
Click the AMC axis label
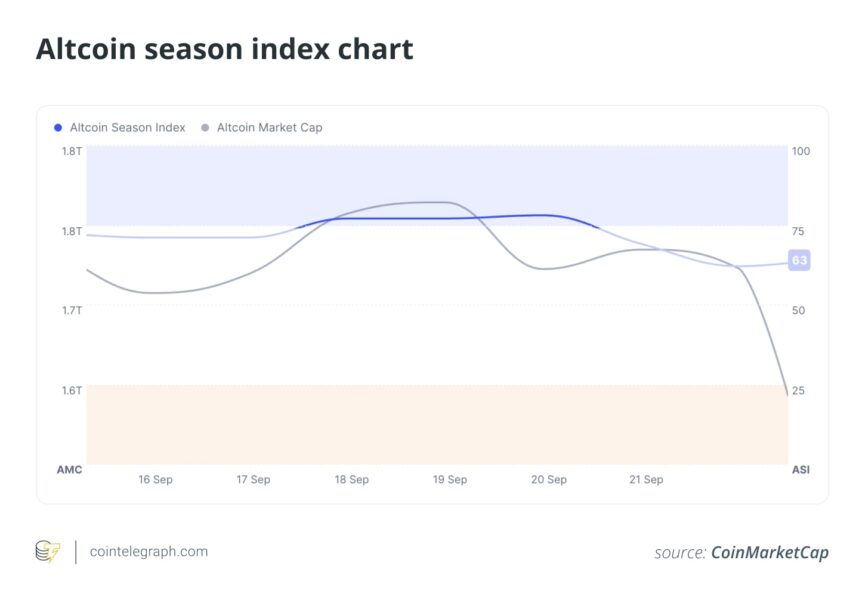tap(69, 469)
